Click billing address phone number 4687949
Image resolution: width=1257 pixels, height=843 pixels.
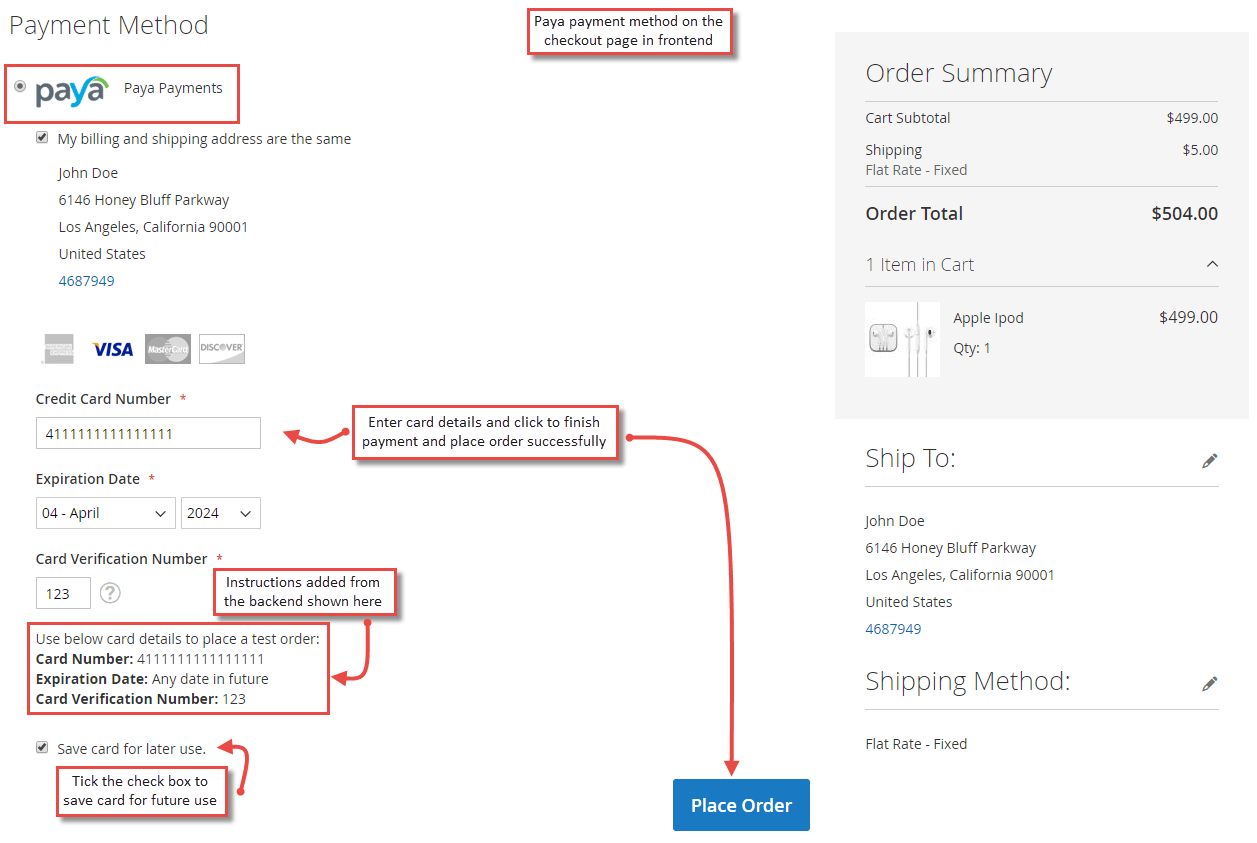coord(87,281)
